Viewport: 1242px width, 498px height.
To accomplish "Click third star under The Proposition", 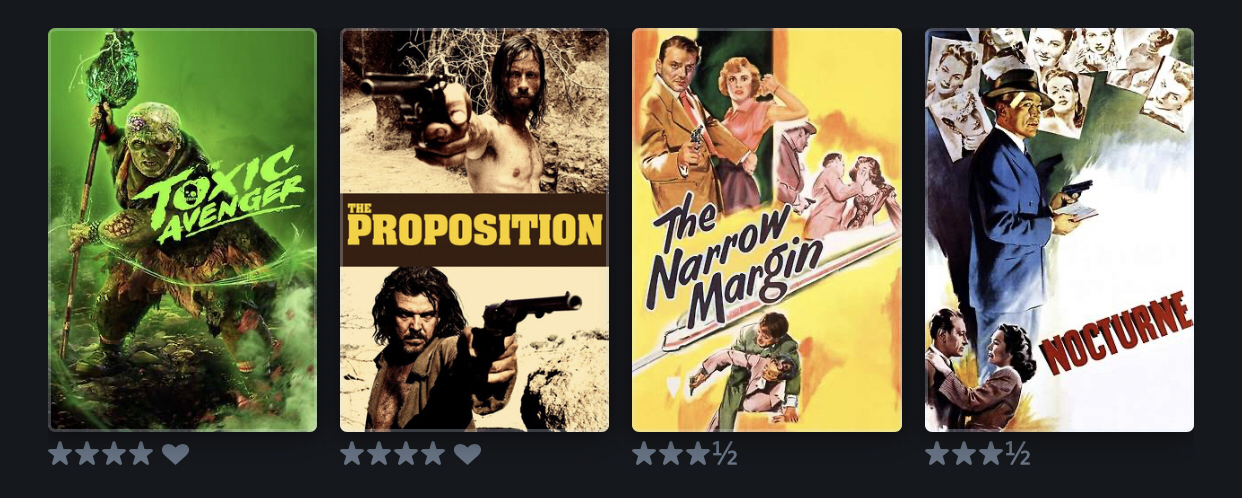I will (406, 454).
